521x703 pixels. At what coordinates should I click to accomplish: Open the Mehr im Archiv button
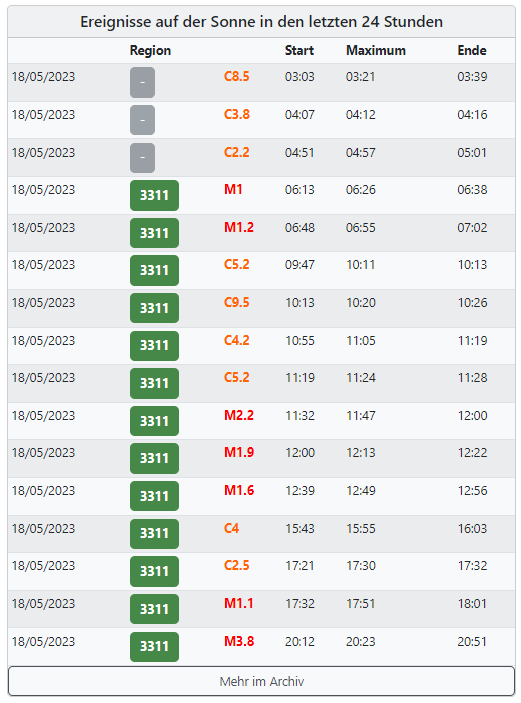[261, 681]
